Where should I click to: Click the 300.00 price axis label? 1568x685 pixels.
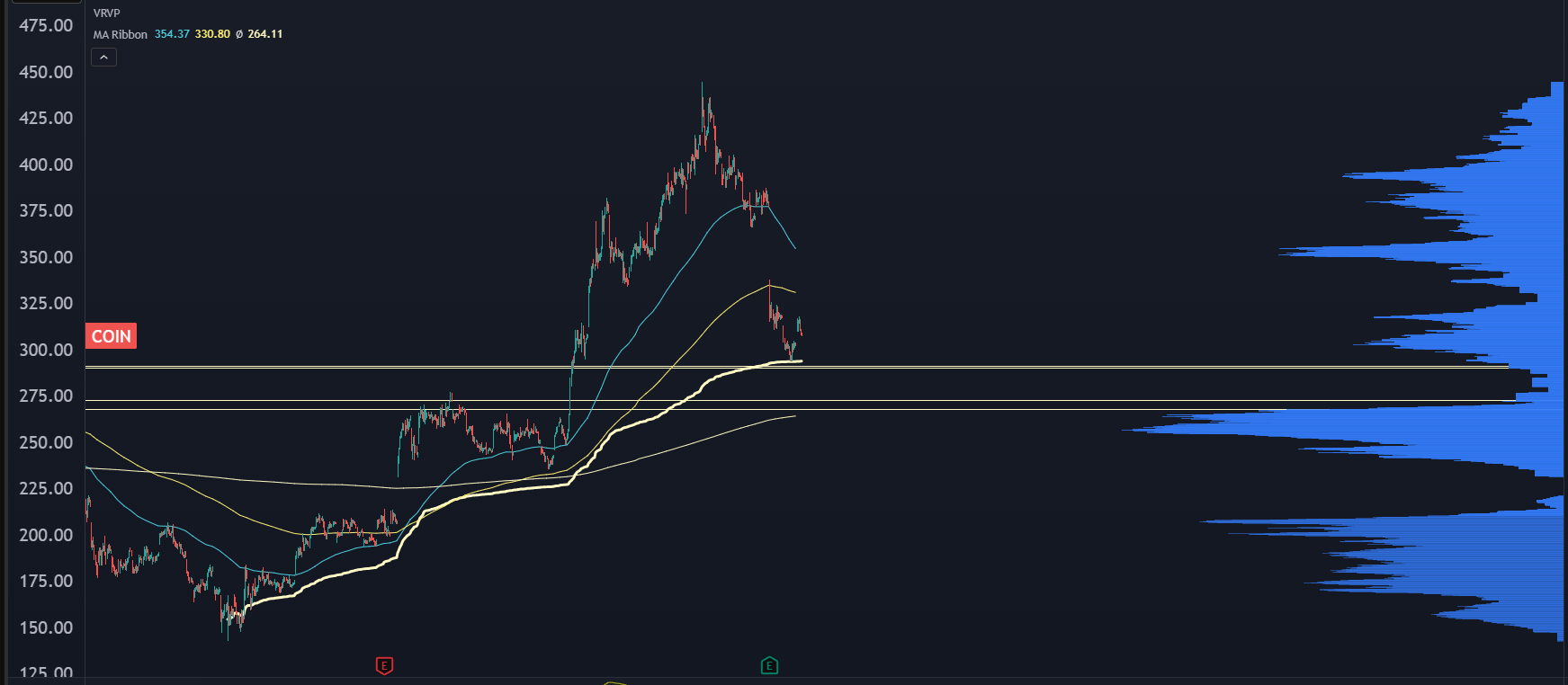[x=46, y=350]
